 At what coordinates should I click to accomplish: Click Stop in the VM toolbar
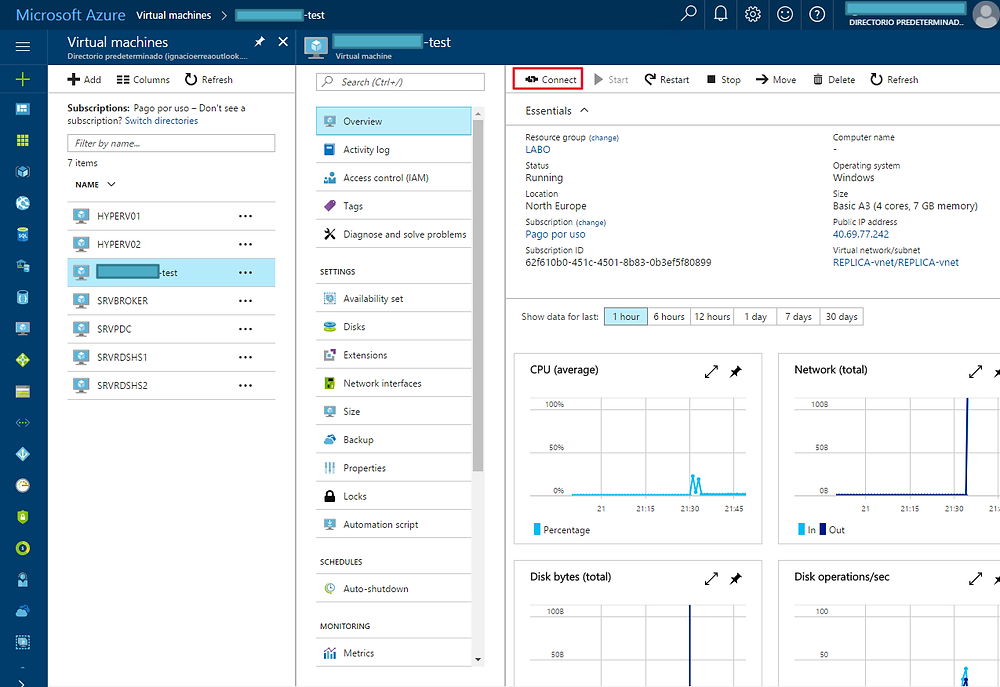coord(724,80)
